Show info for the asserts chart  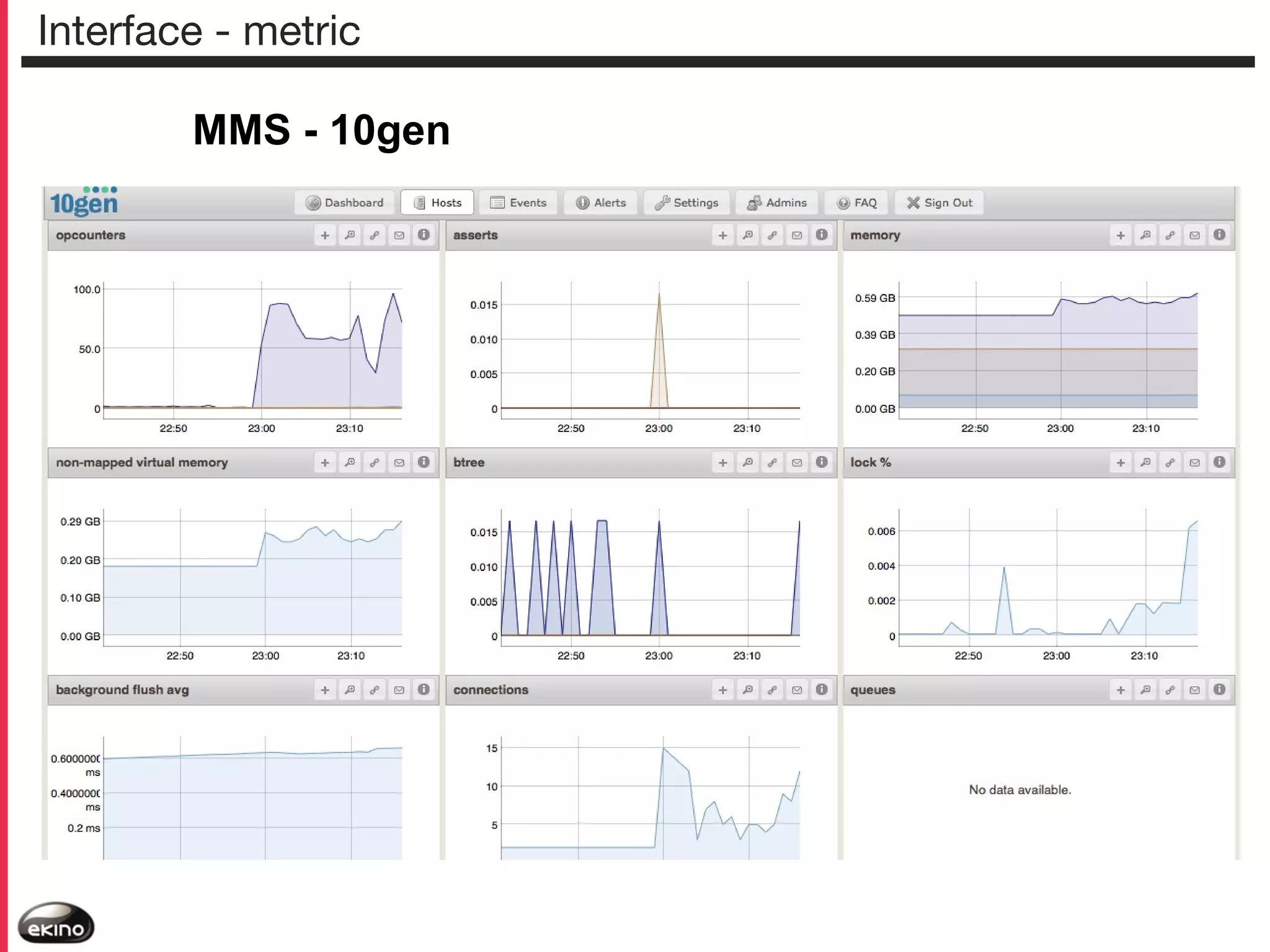click(822, 235)
